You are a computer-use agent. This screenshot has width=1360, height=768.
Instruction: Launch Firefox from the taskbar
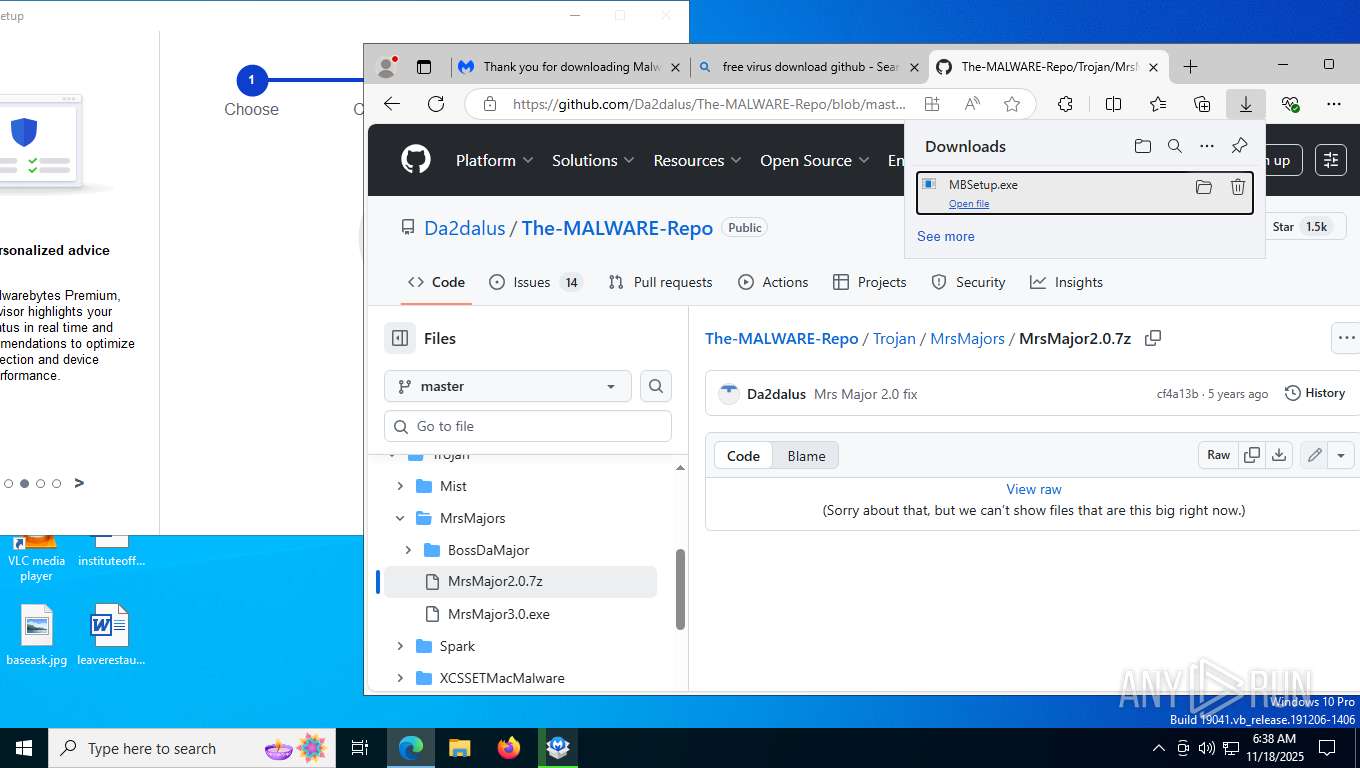(509, 748)
